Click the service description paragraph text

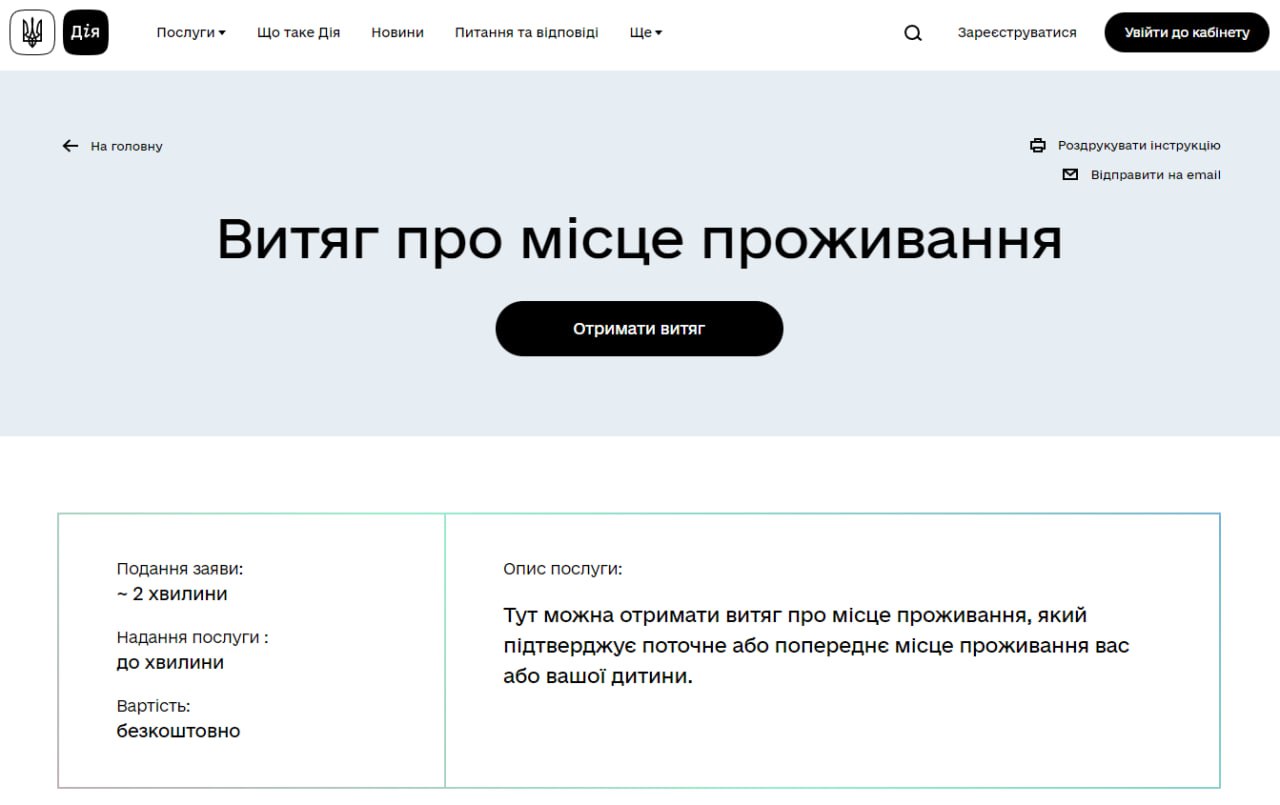tap(816, 645)
